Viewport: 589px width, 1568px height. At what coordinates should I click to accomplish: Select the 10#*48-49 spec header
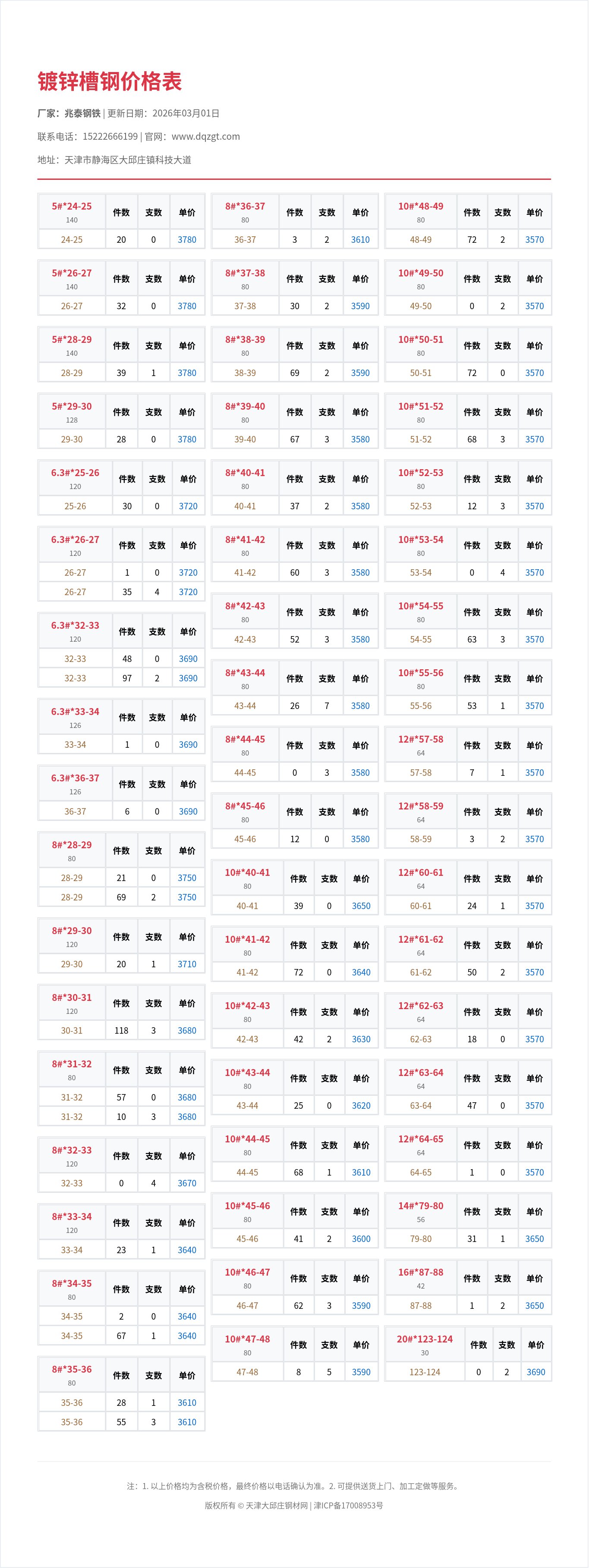point(421,206)
